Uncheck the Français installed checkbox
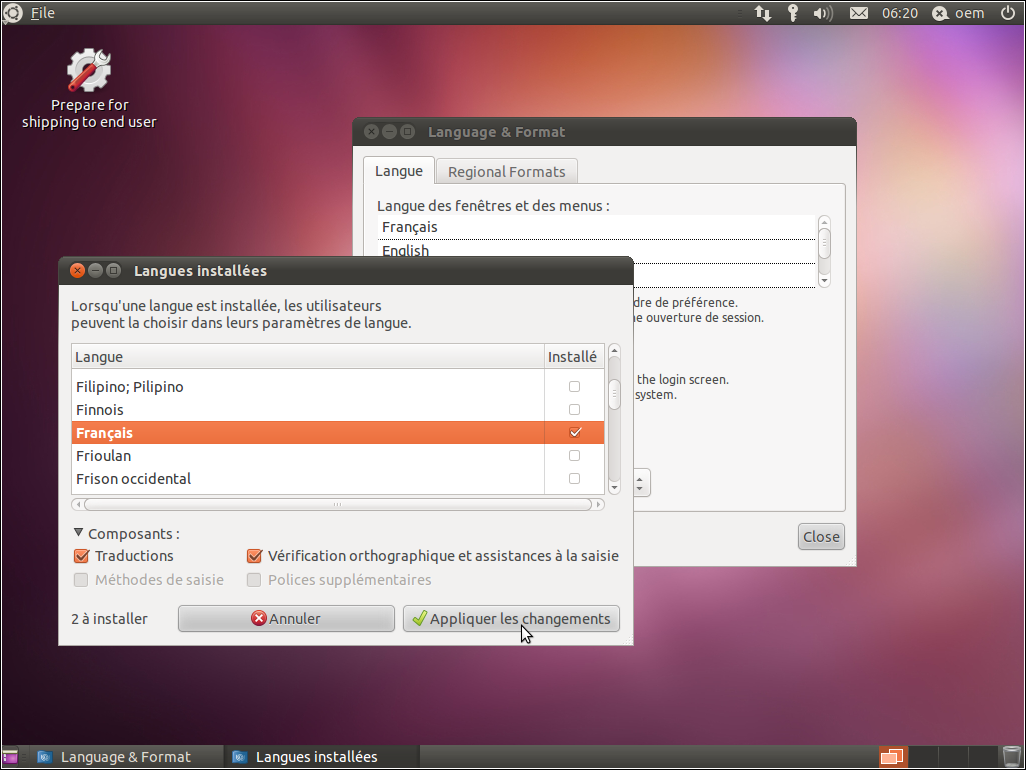Viewport: 1026px width, 770px height. 574,433
